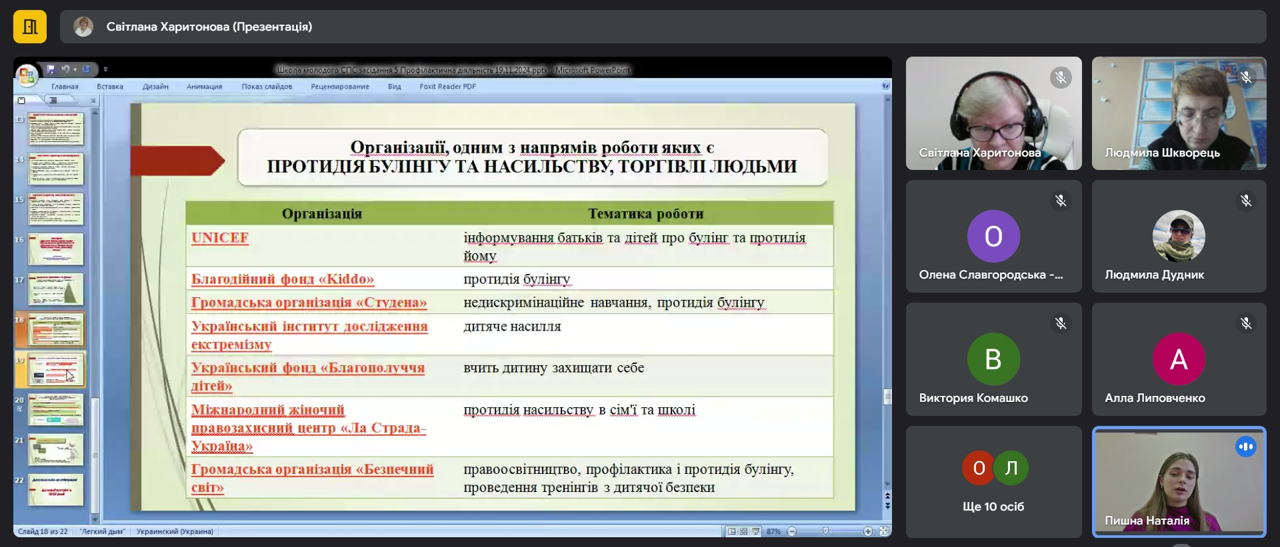Viewport: 1280px width, 547px height.
Task: Select slide 14 thumbnail
Action: coord(56,169)
